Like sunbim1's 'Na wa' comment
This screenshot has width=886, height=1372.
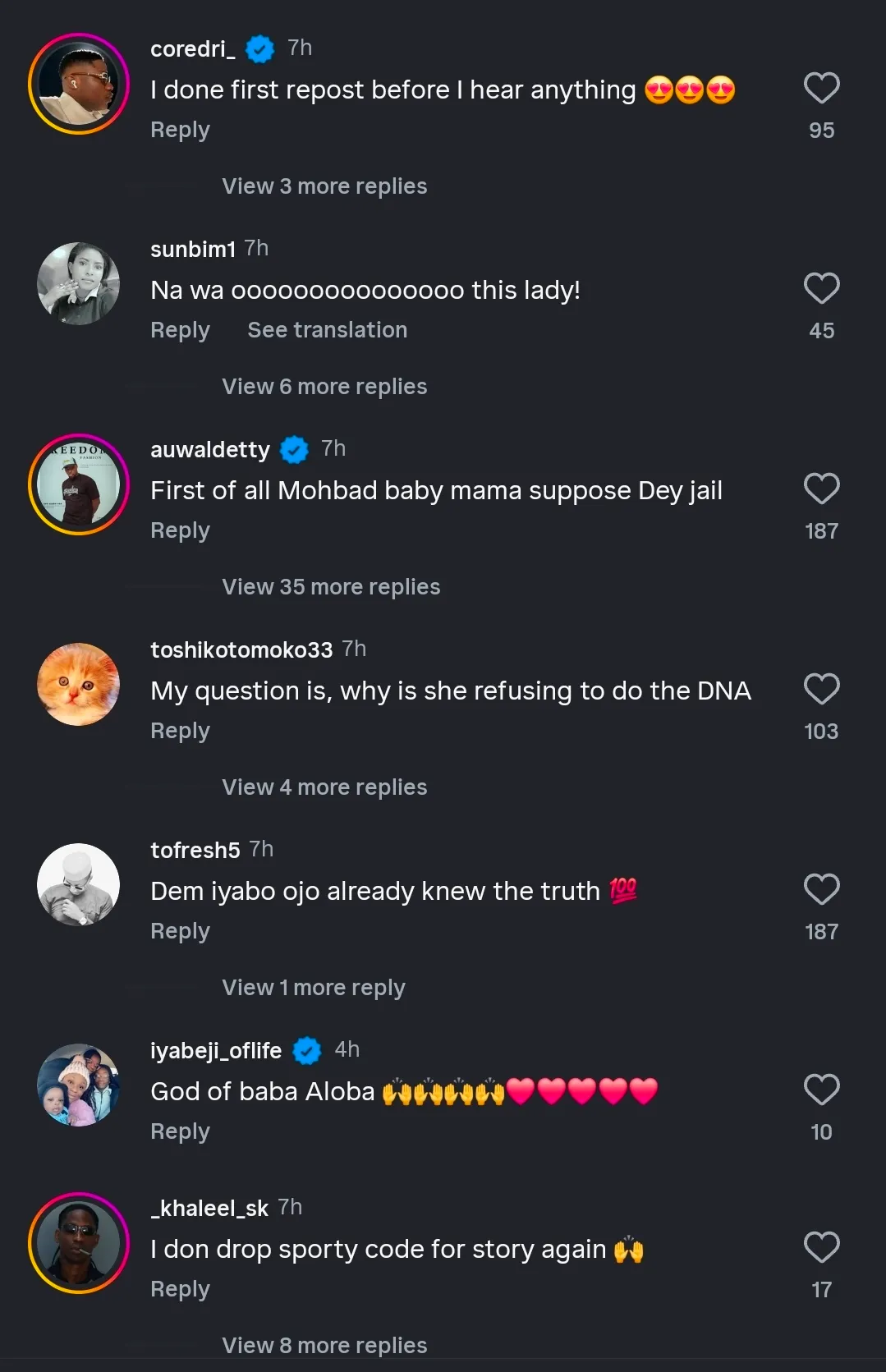(x=821, y=289)
